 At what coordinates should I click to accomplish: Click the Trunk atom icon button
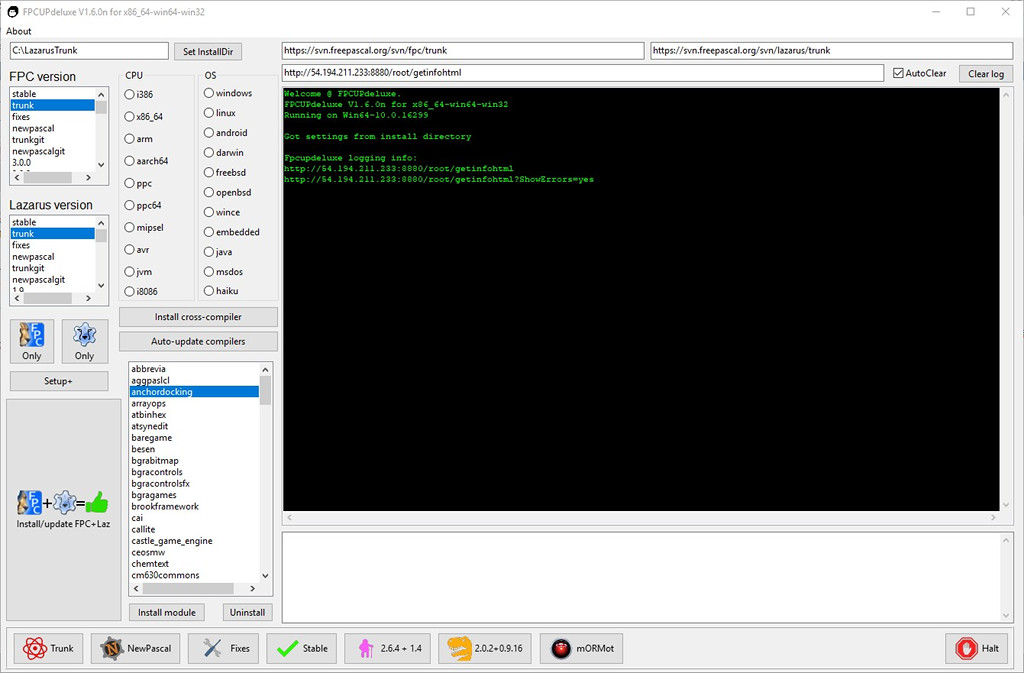(49, 648)
